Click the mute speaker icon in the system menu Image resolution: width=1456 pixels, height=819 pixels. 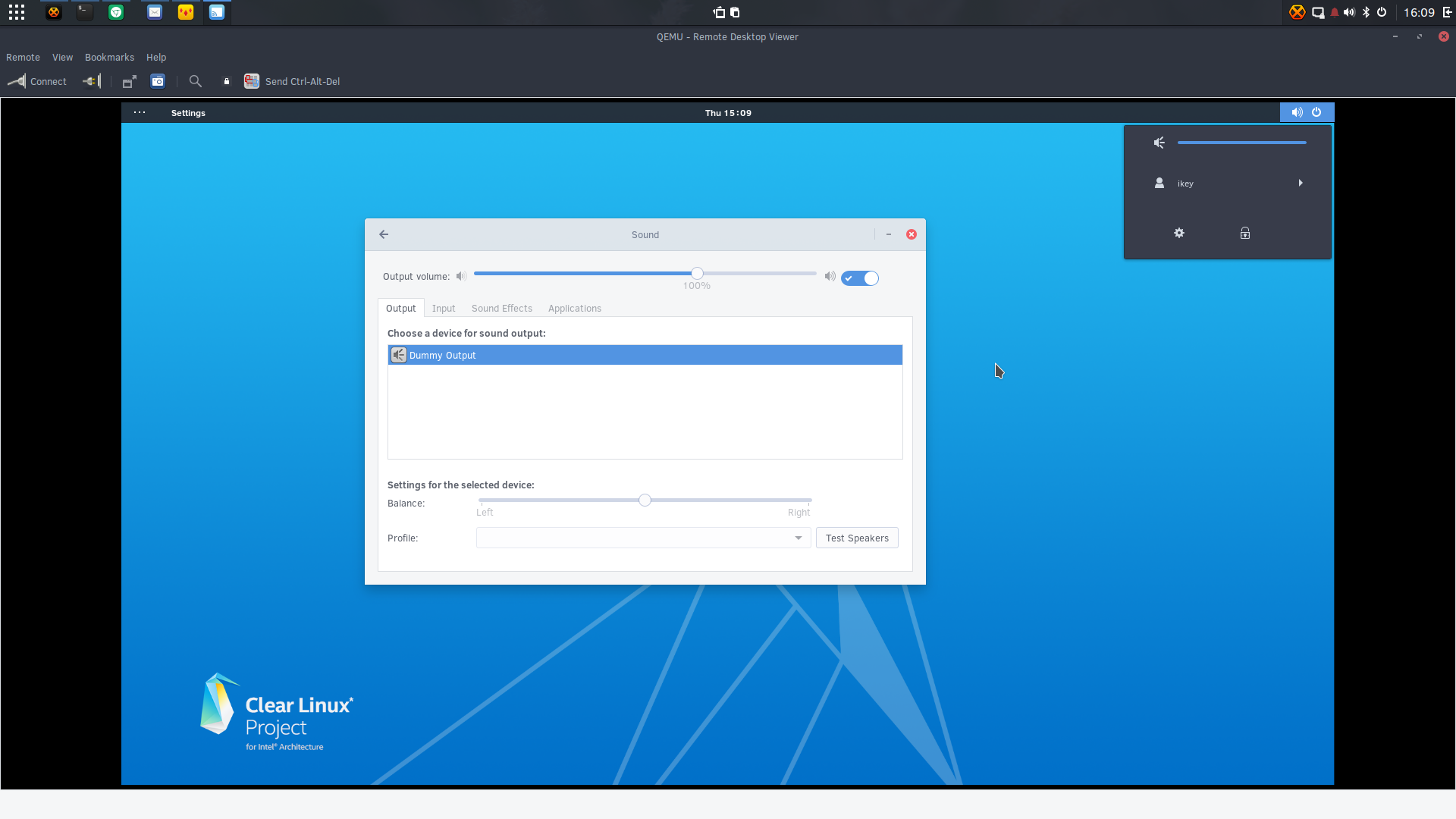[1159, 143]
